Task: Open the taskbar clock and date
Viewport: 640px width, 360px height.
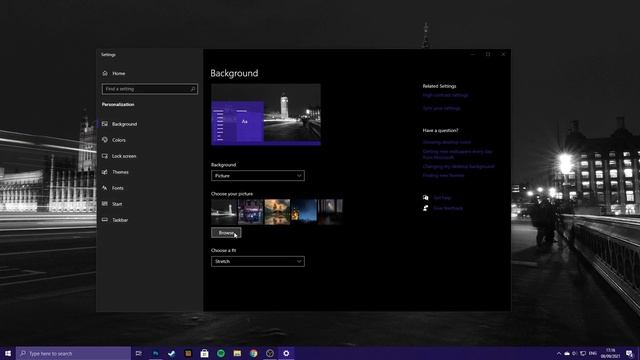Action: [610, 353]
